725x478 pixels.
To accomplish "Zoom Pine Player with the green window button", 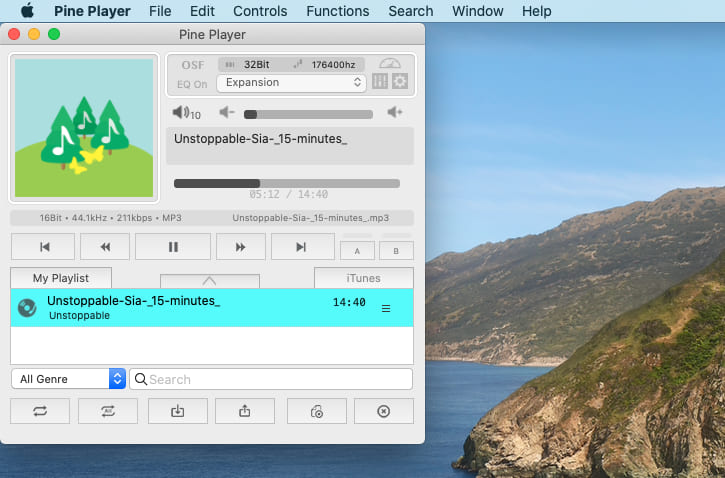I will coord(54,34).
